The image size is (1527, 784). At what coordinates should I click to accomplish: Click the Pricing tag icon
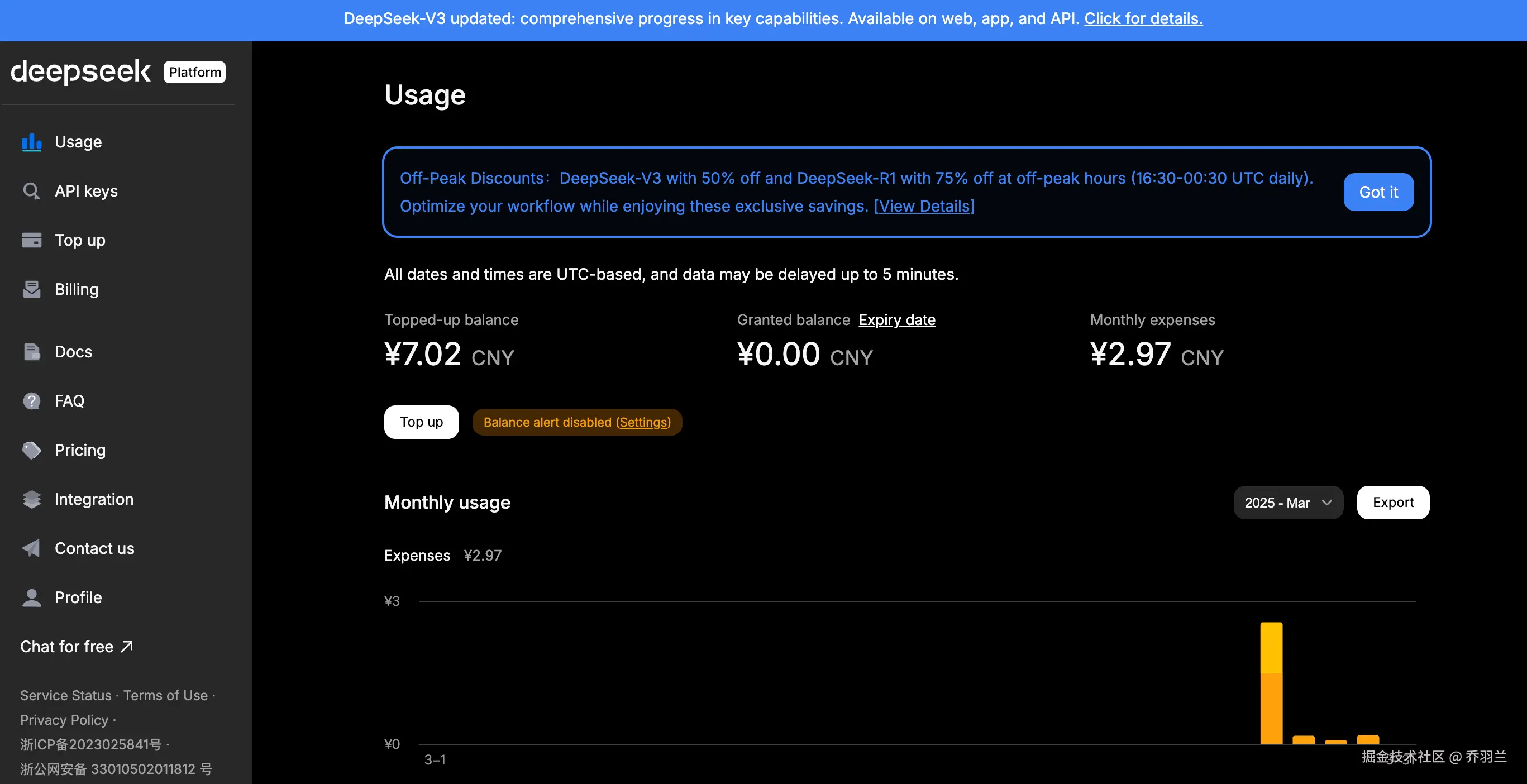point(31,451)
